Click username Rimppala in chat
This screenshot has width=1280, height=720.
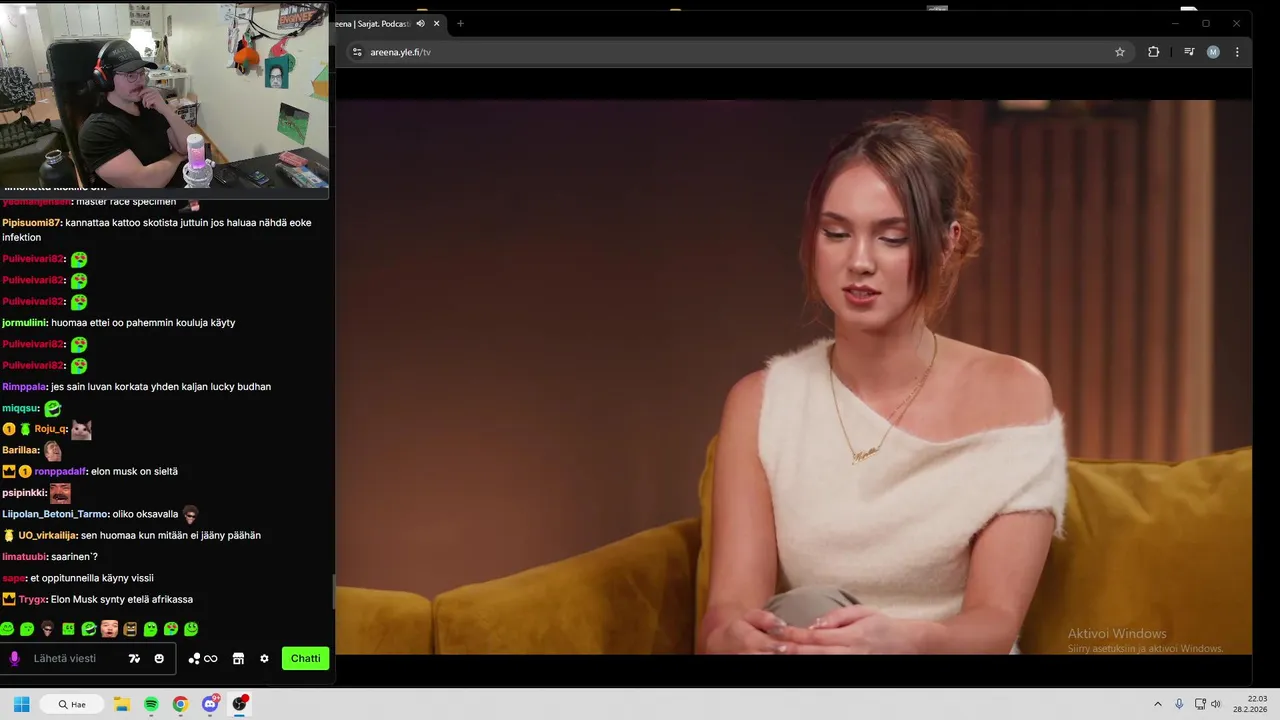[x=24, y=387]
